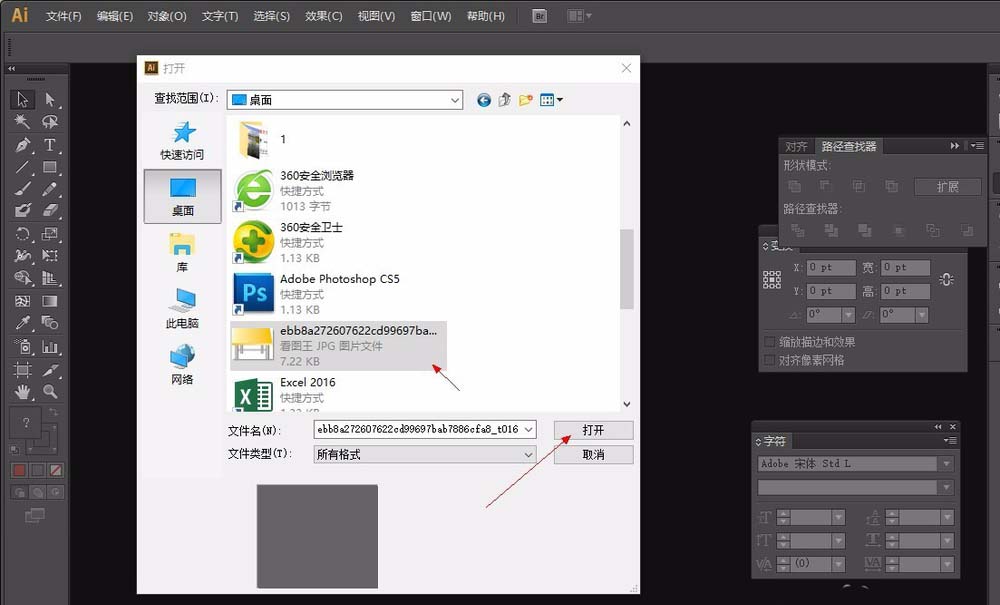The image size is (1000, 605).
Task: Switch to the 对齐 tab
Action: (x=796, y=146)
